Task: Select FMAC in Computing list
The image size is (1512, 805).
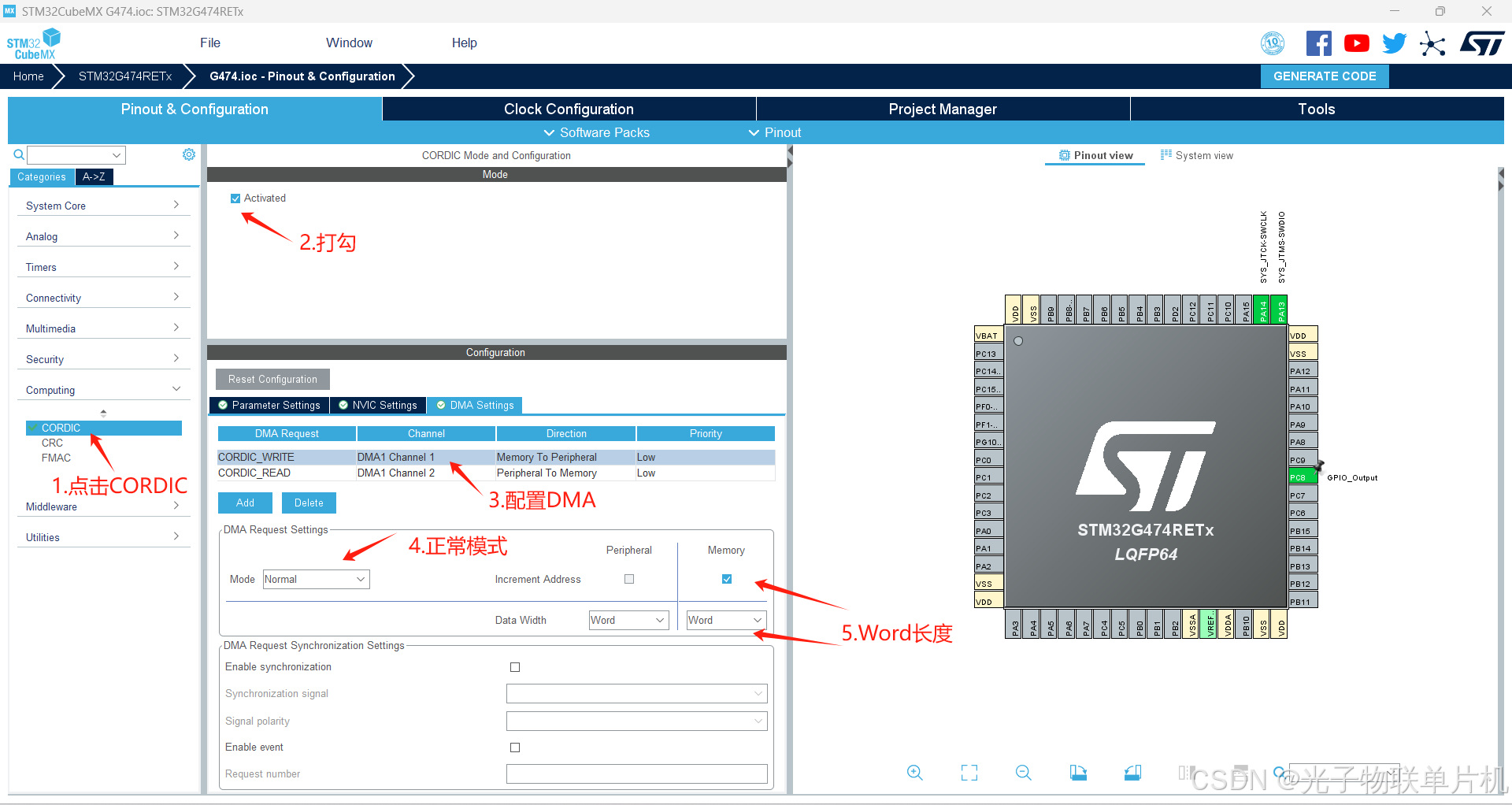Action: 56,458
